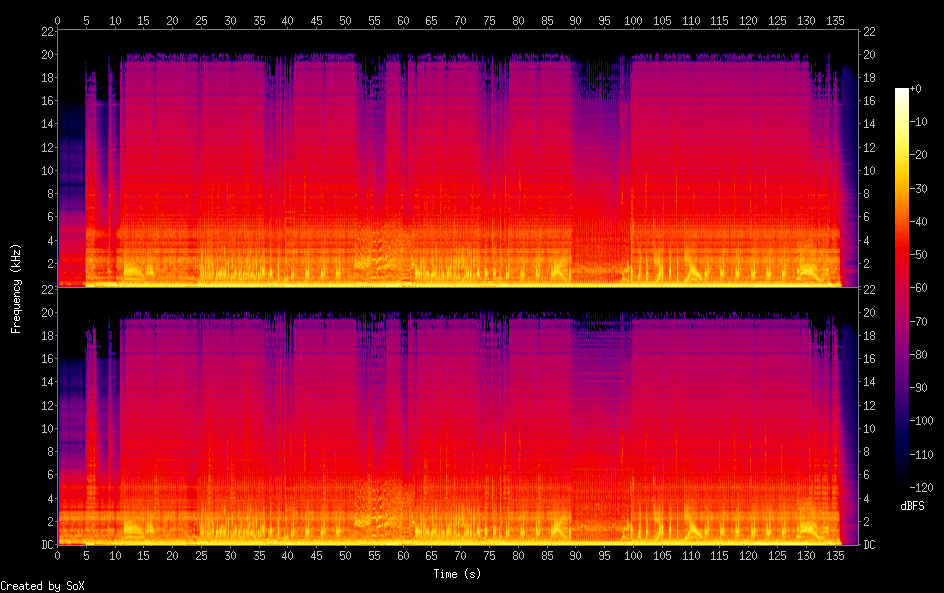Select the '-50' color scale label
This screenshot has width=944, height=593.
(x=919, y=255)
